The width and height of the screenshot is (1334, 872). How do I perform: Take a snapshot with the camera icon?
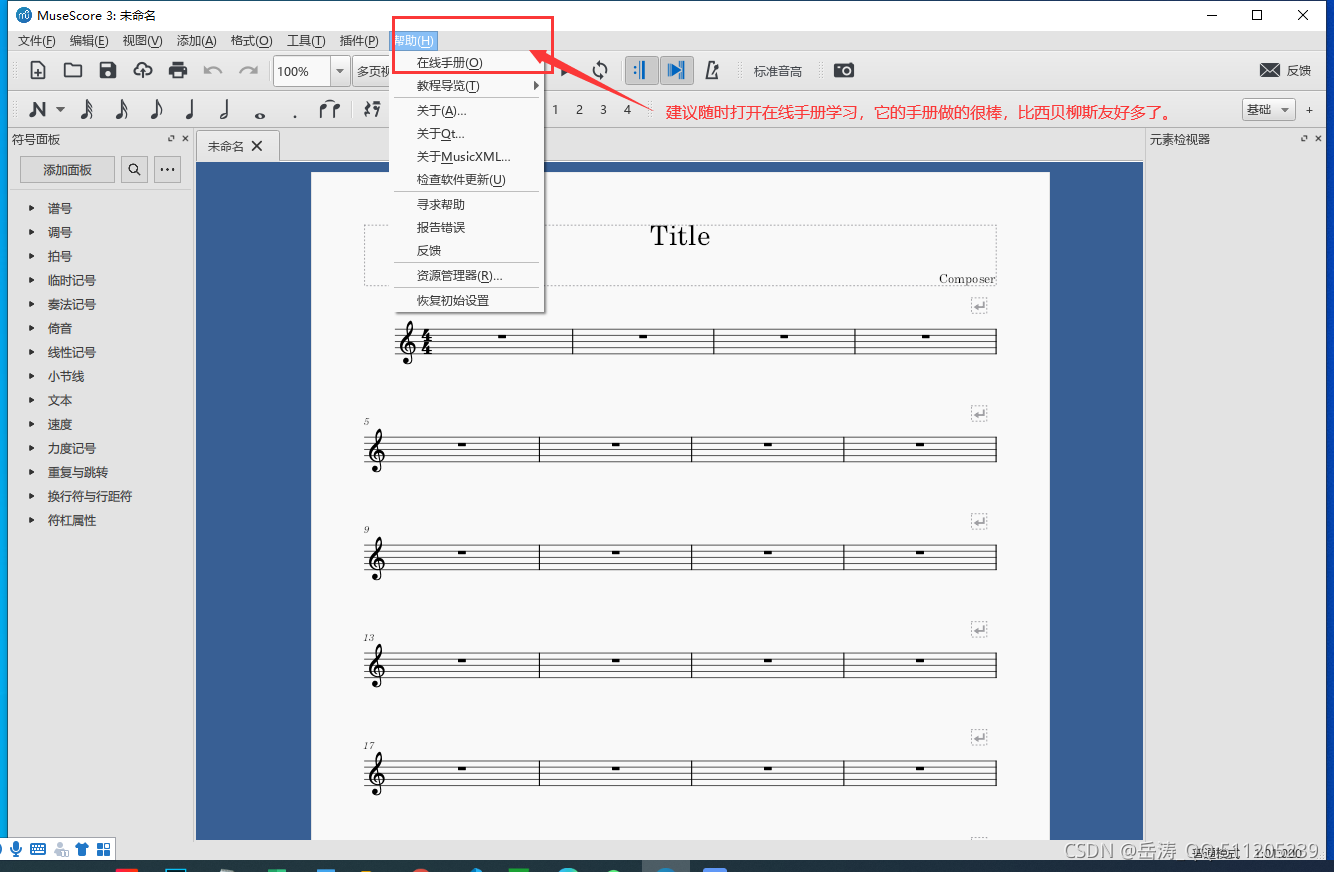pos(844,70)
